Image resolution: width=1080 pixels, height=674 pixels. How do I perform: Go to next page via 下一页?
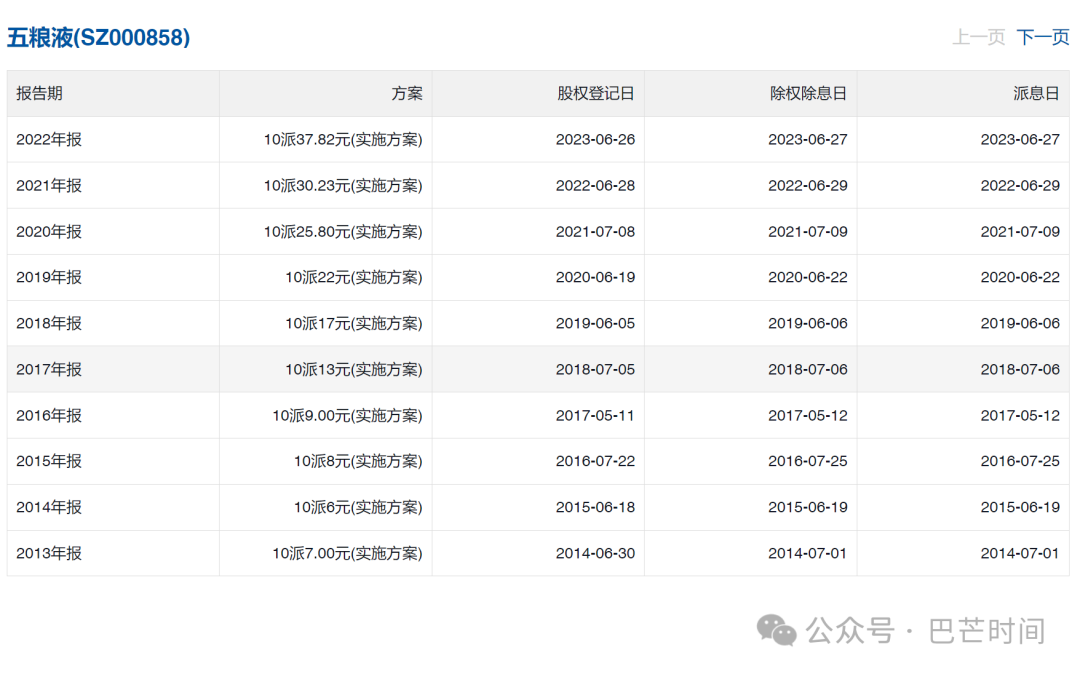tap(1043, 37)
